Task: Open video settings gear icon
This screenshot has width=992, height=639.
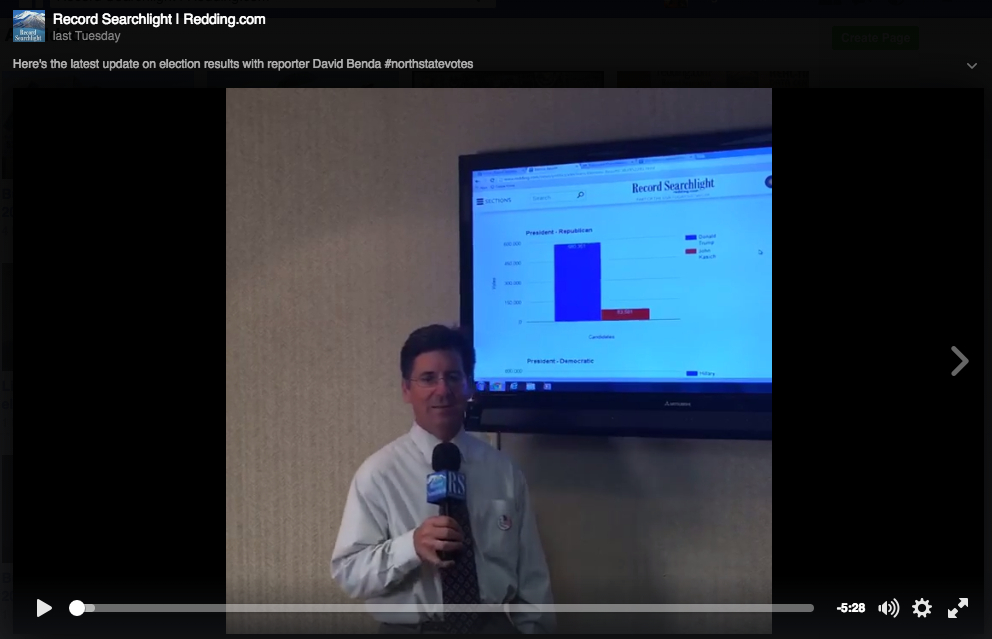Action: pyautogui.click(x=922, y=608)
